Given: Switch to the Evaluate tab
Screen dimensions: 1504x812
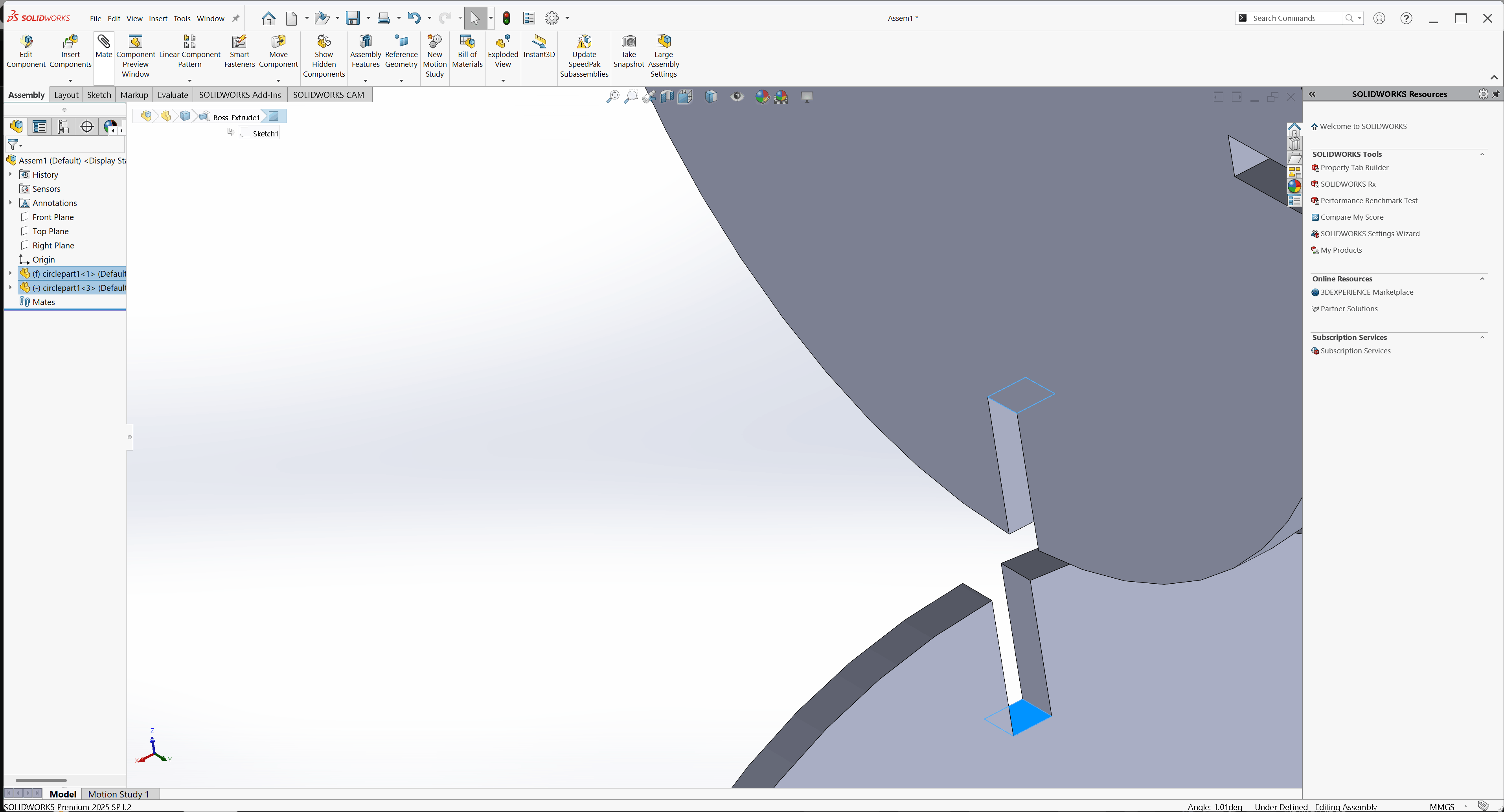Looking at the screenshot, I should pos(173,95).
